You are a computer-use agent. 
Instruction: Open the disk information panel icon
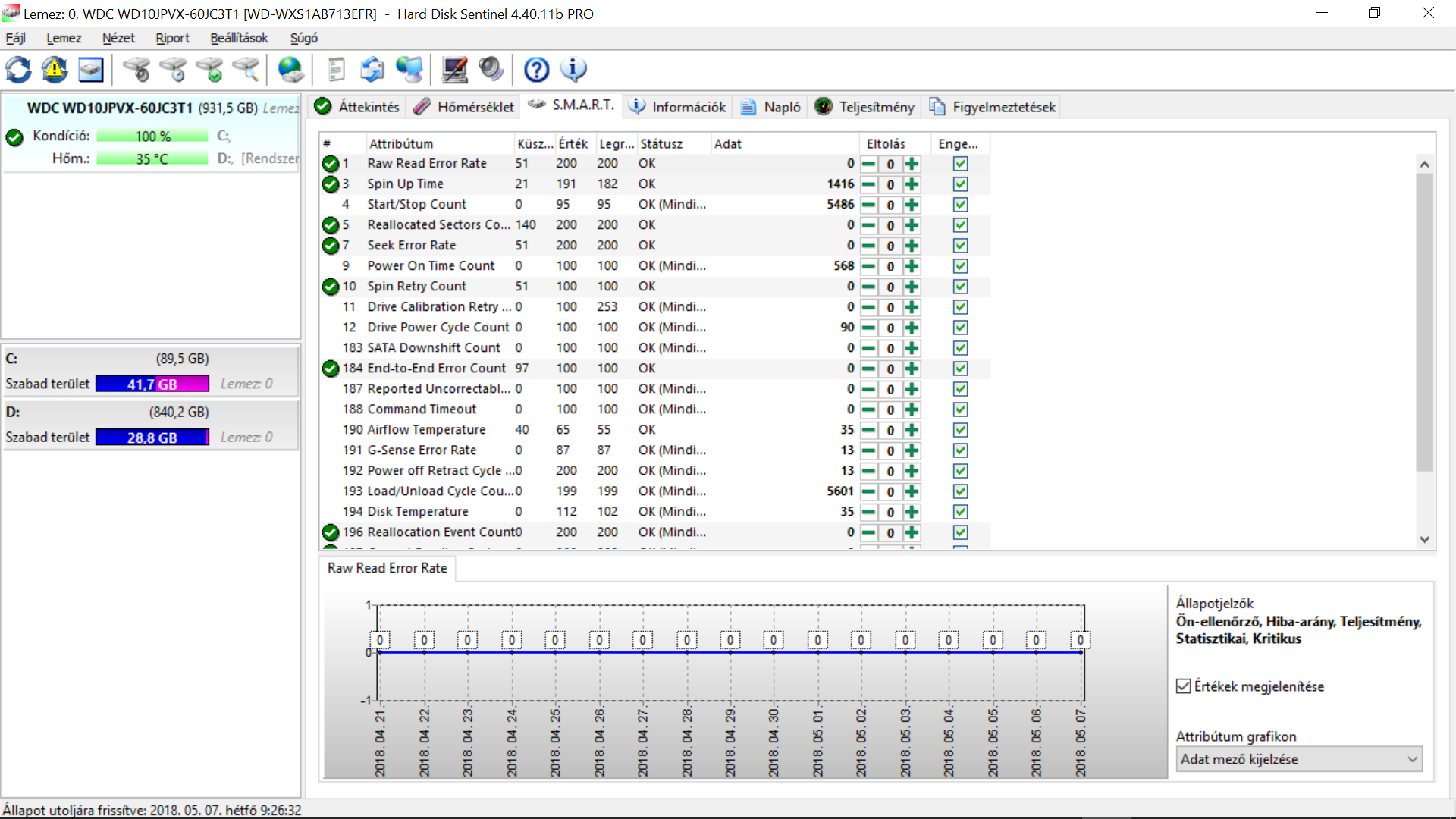pyautogui.click(x=91, y=70)
